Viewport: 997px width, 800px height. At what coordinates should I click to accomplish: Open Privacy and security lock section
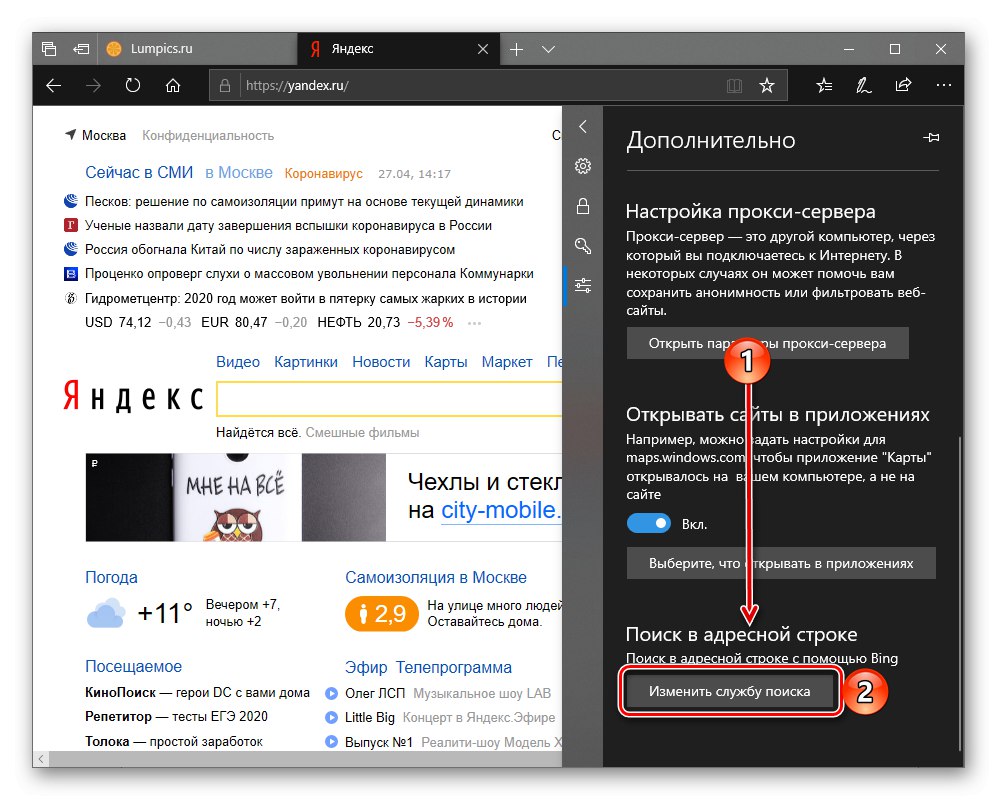[583, 206]
